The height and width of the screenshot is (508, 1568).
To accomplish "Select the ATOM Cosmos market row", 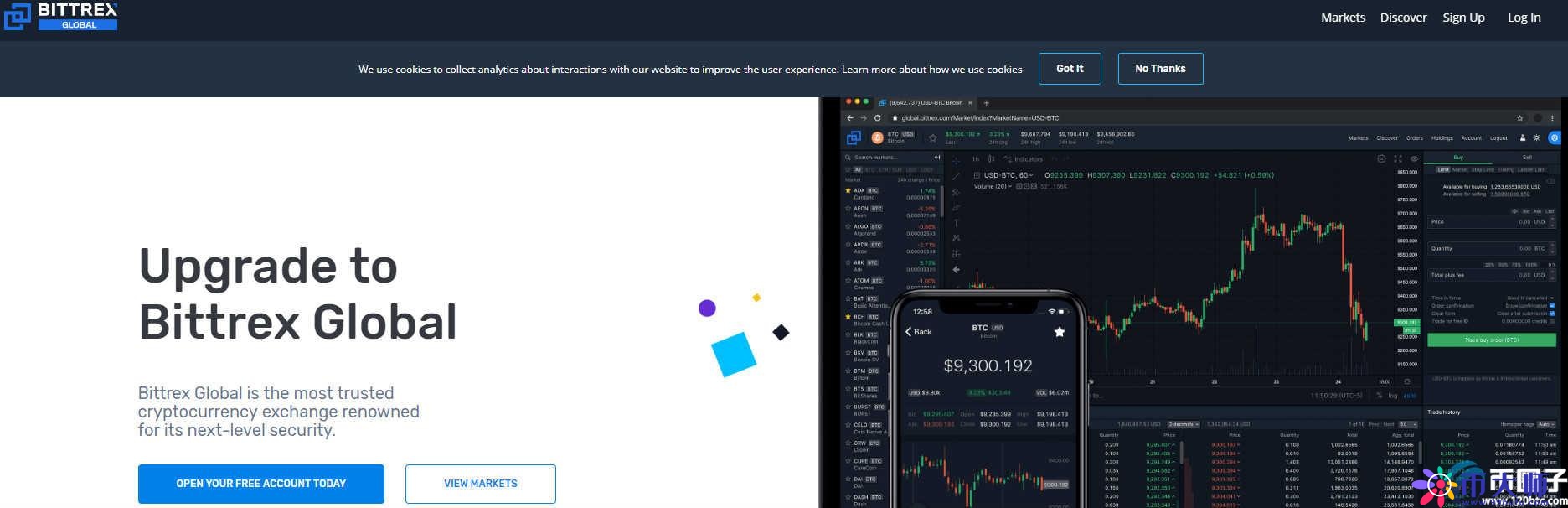I will pyautogui.click(x=892, y=283).
